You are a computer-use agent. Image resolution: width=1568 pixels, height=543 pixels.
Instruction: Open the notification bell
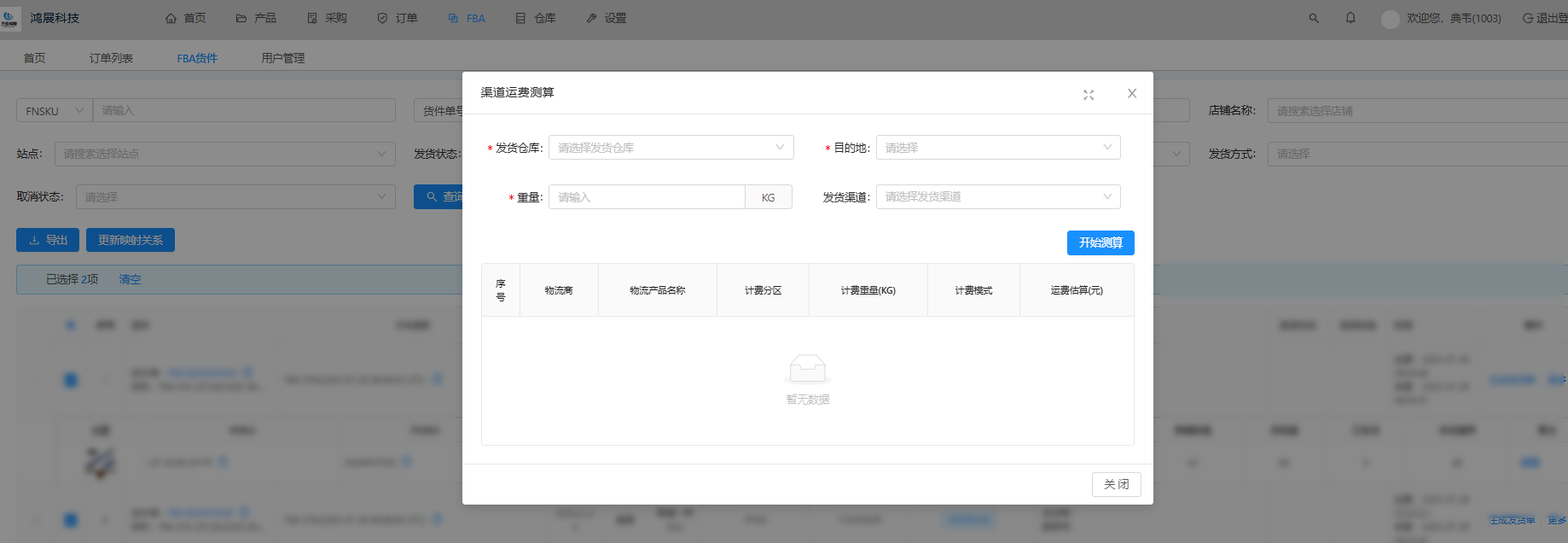tap(1350, 18)
